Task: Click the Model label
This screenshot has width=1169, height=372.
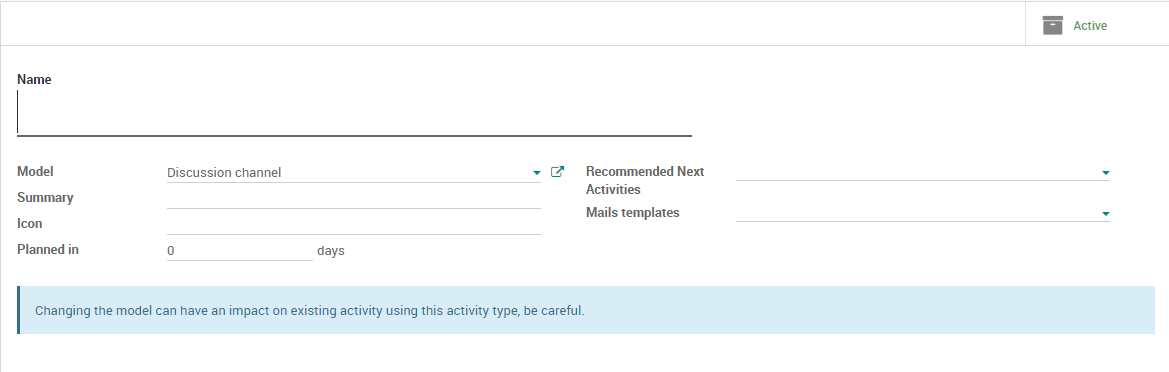Action: (35, 171)
